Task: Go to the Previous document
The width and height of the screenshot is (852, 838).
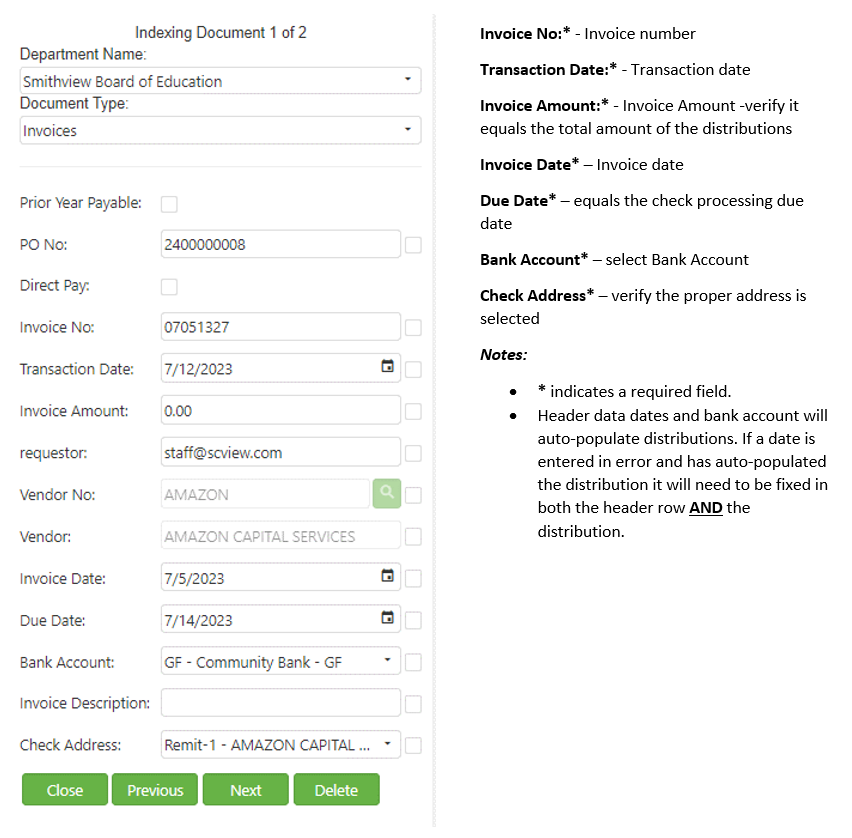Action: [x=155, y=790]
